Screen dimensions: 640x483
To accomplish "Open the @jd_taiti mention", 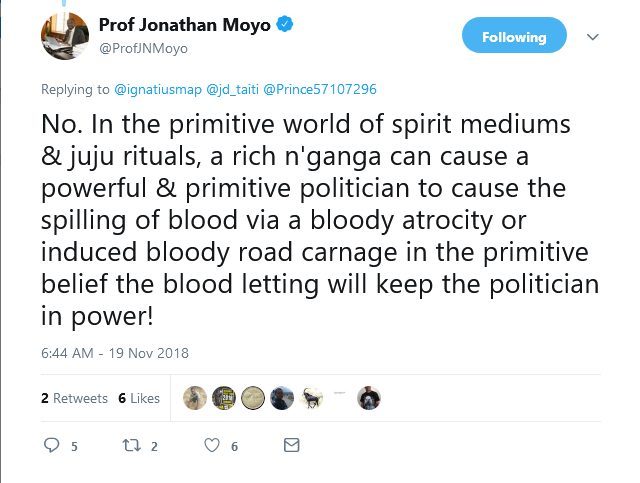I will (x=232, y=89).
